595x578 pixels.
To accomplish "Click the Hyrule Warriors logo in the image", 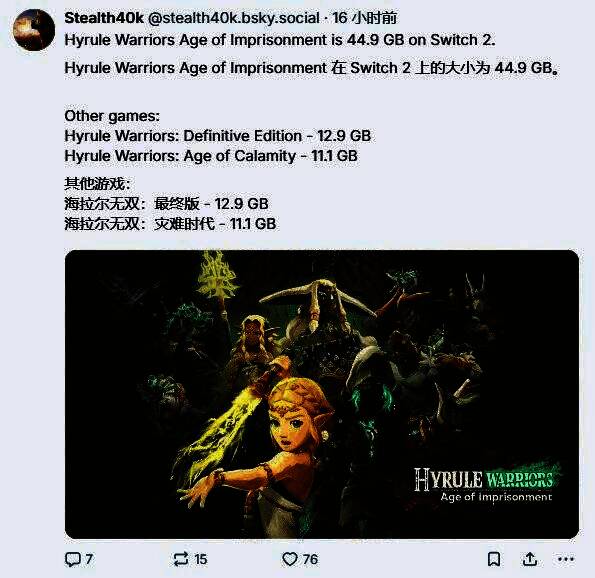I will pos(486,483).
